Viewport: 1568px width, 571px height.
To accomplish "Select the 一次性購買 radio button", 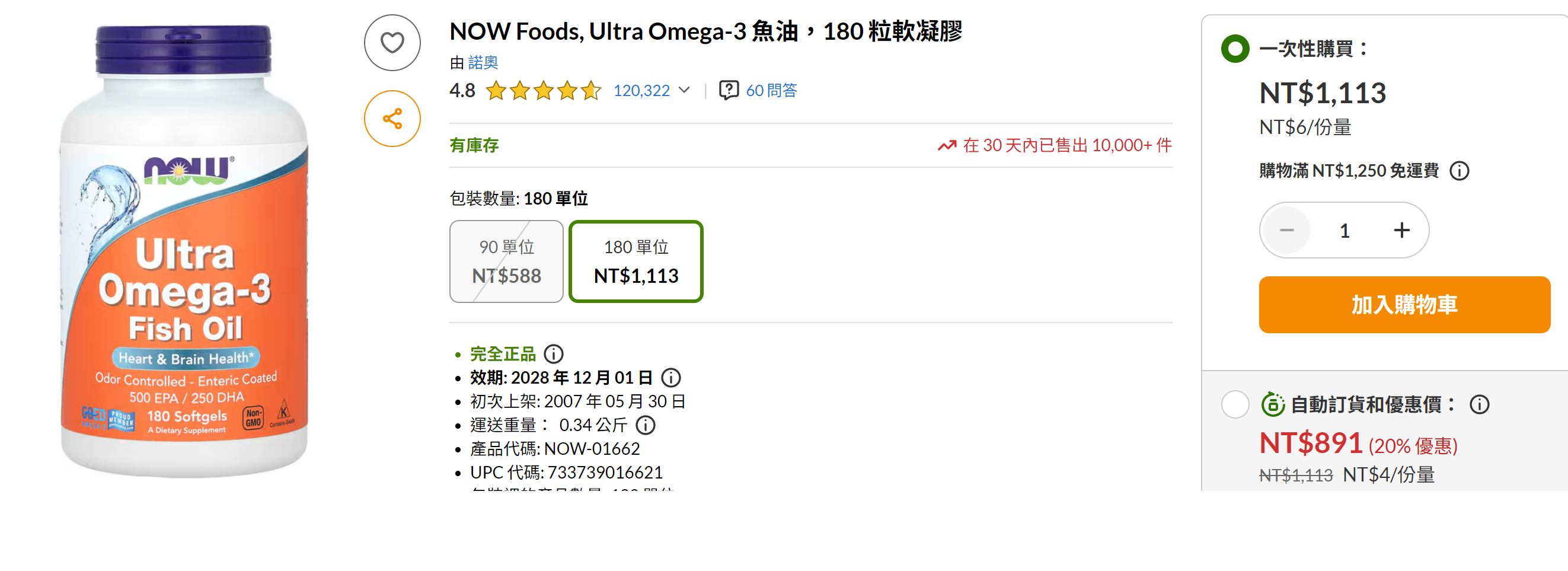I will (1235, 48).
